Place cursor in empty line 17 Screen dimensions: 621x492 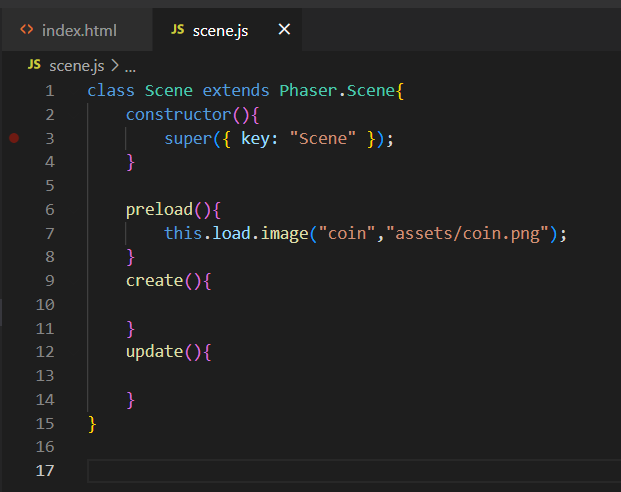[x=354, y=471]
